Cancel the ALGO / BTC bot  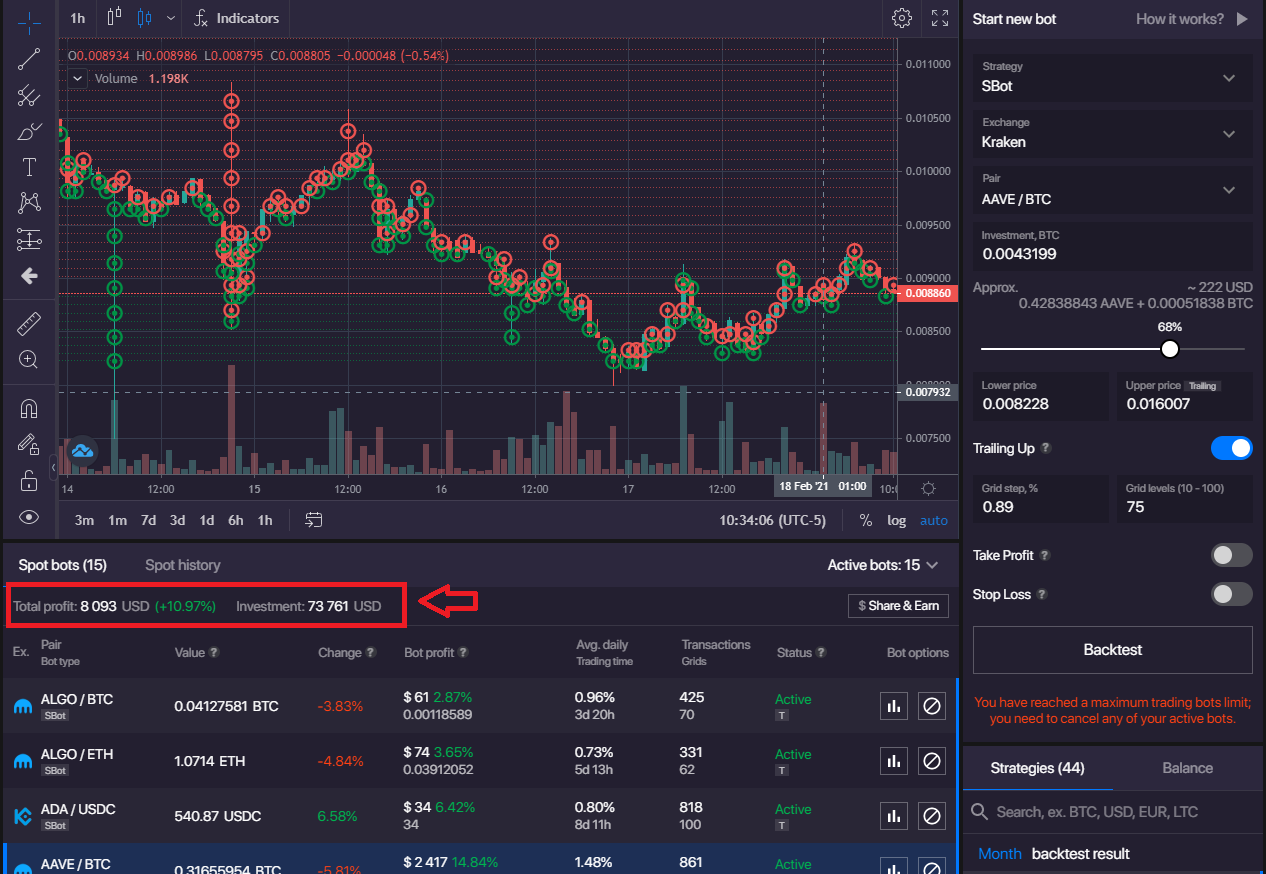click(x=931, y=706)
